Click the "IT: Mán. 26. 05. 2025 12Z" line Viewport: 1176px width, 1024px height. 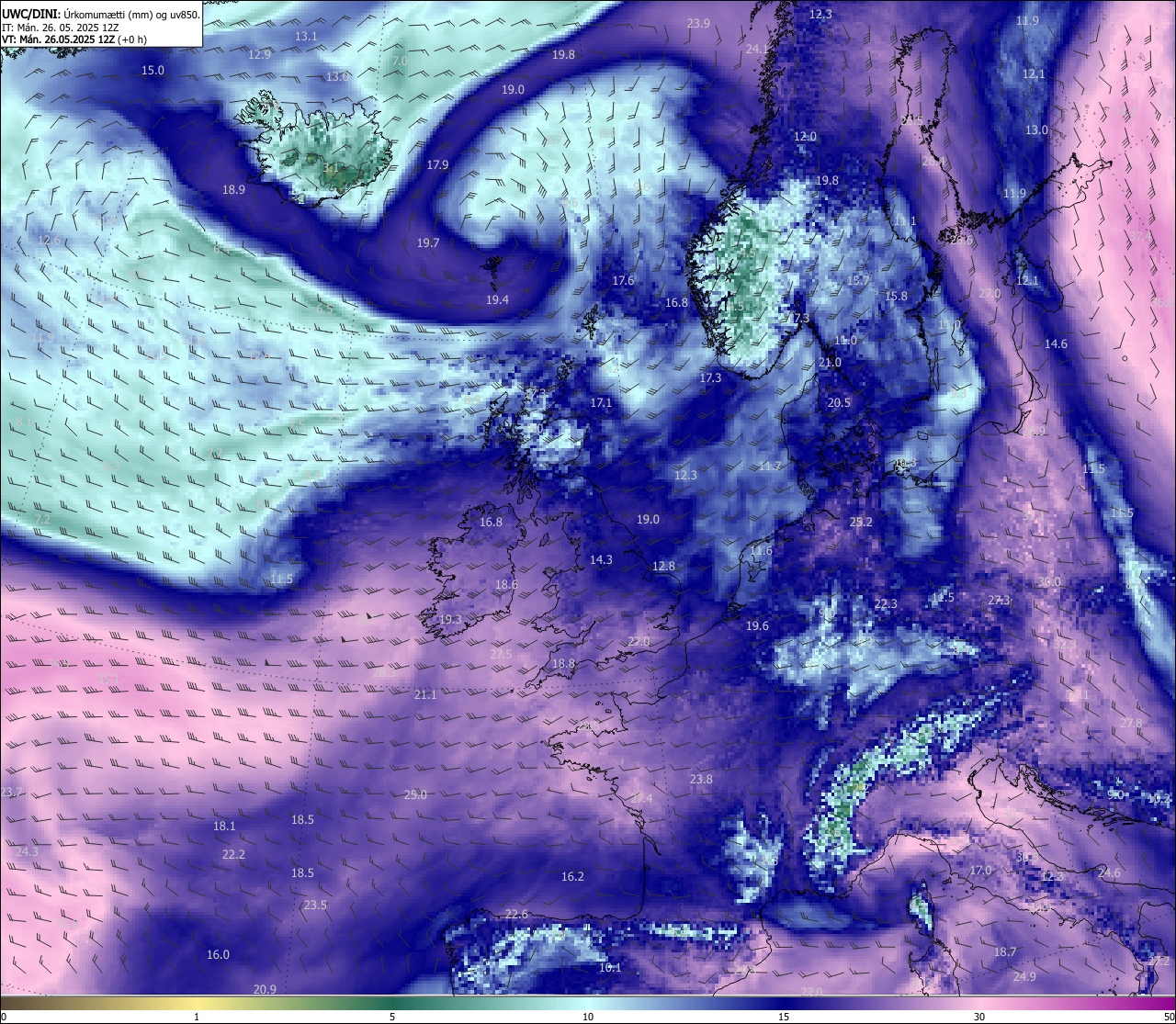pyautogui.click(x=61, y=28)
